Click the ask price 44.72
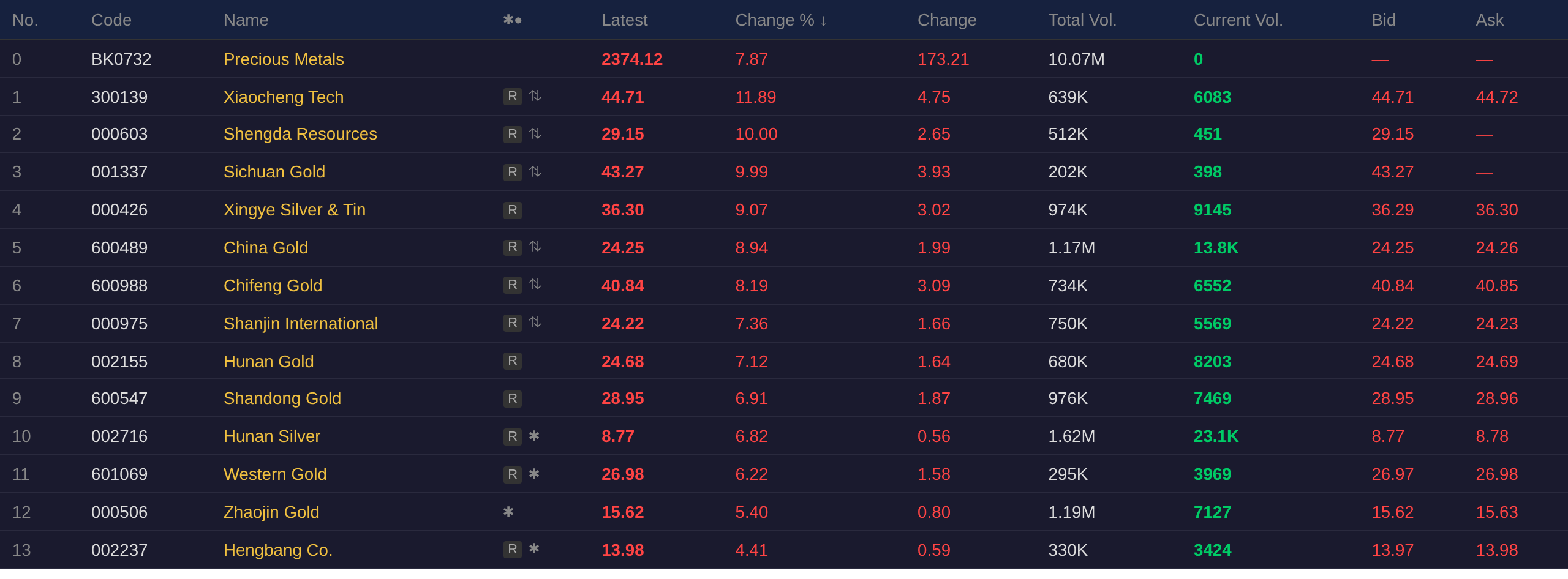 click(1496, 97)
